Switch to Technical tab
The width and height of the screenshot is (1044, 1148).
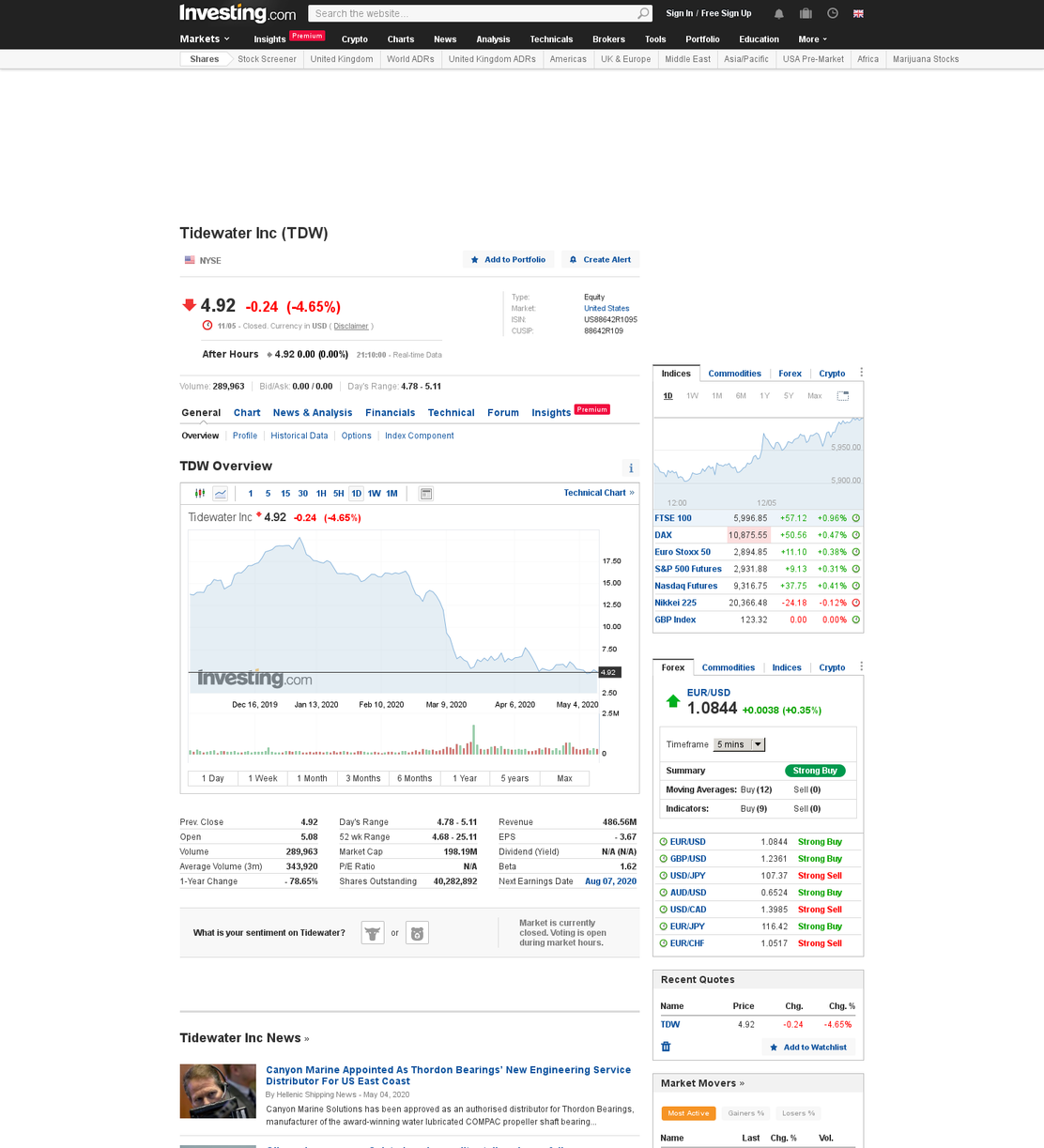point(452,413)
